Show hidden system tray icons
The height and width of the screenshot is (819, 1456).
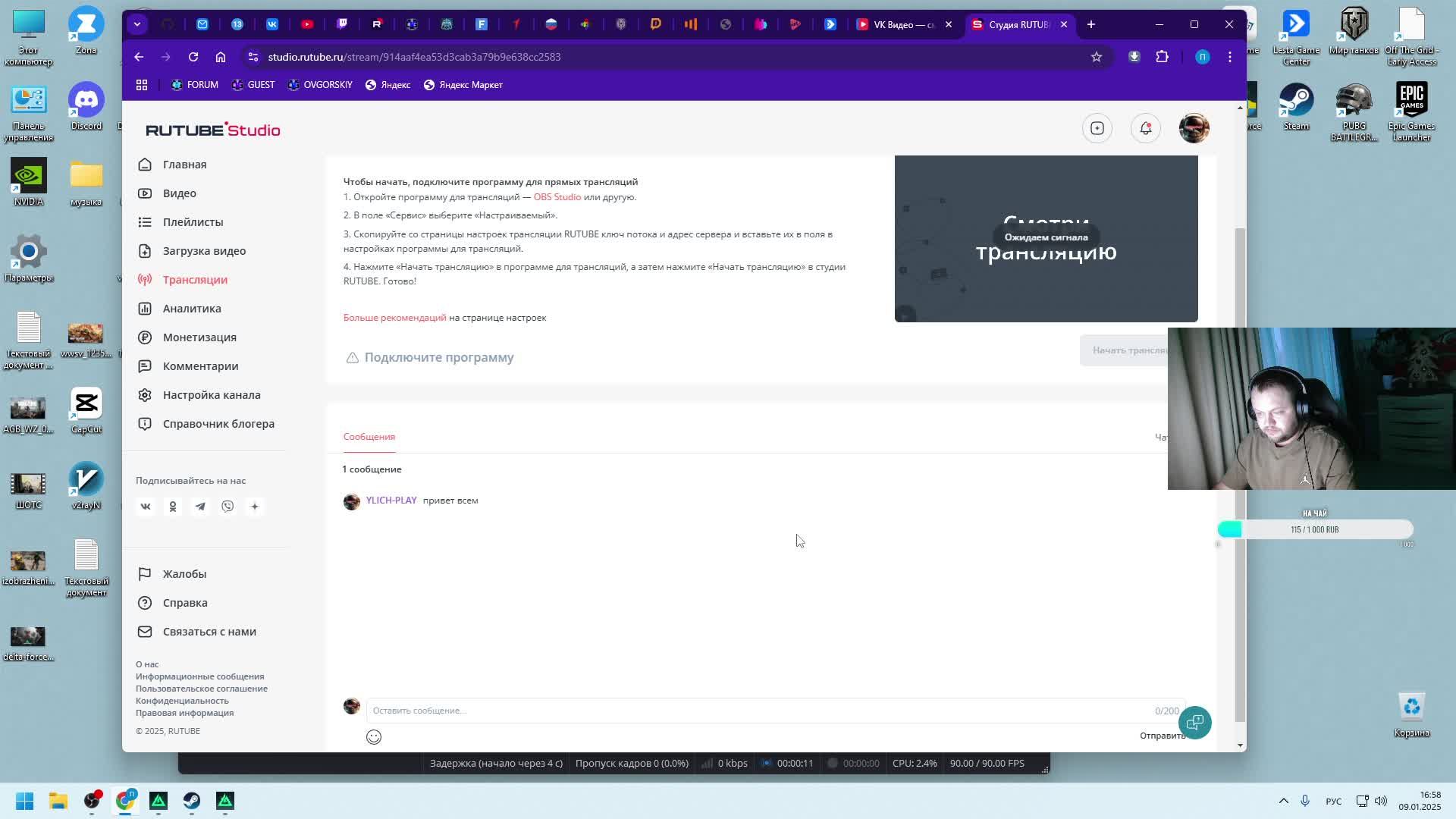tap(1283, 801)
